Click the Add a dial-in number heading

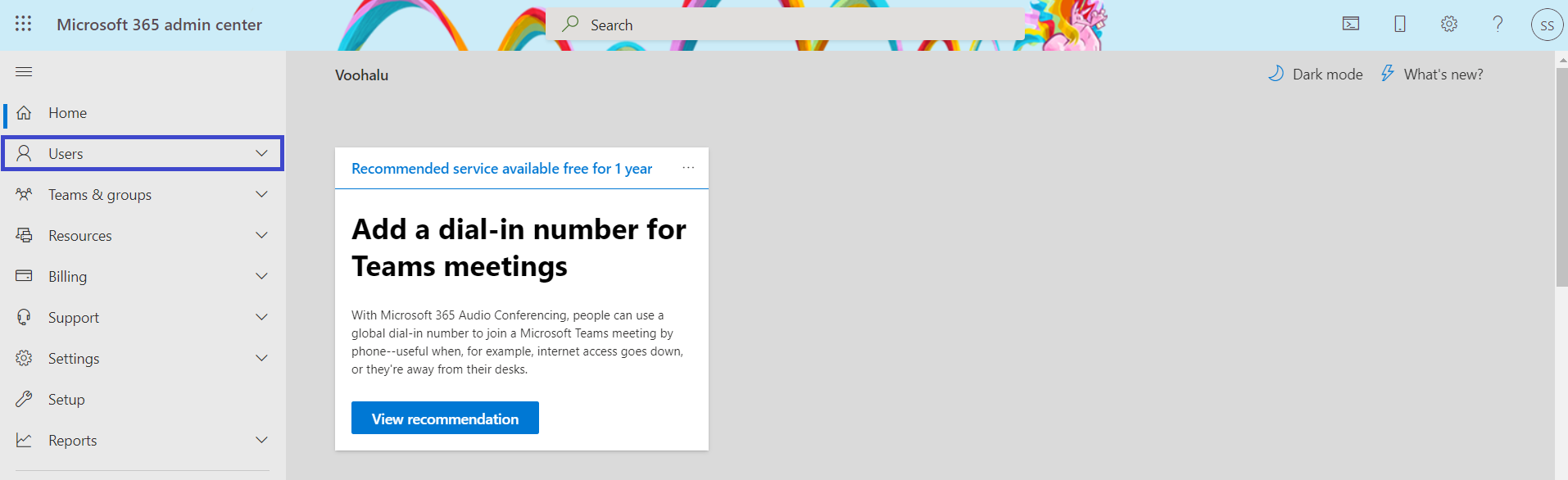pyautogui.click(x=519, y=247)
